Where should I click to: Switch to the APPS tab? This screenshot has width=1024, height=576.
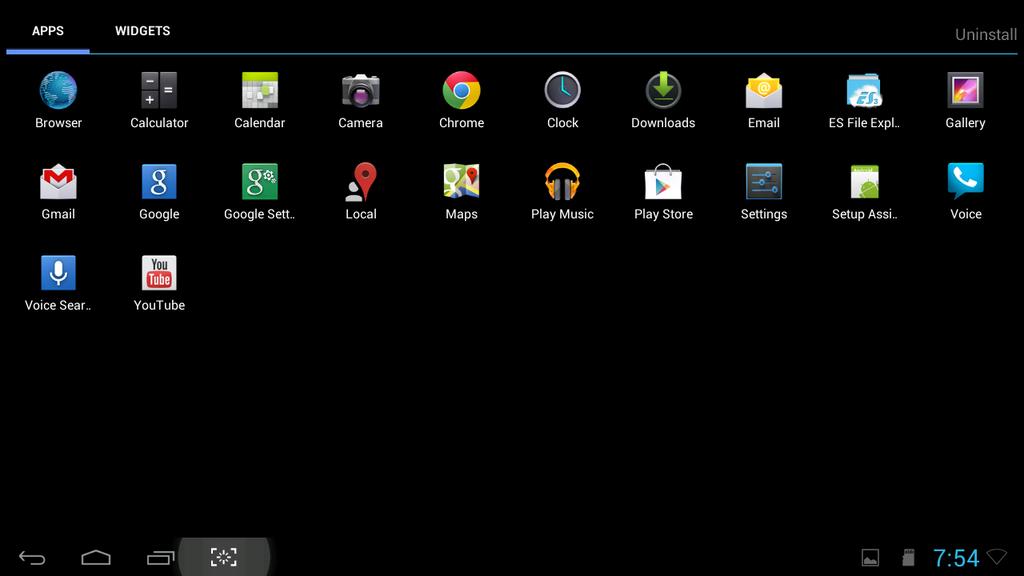point(48,31)
